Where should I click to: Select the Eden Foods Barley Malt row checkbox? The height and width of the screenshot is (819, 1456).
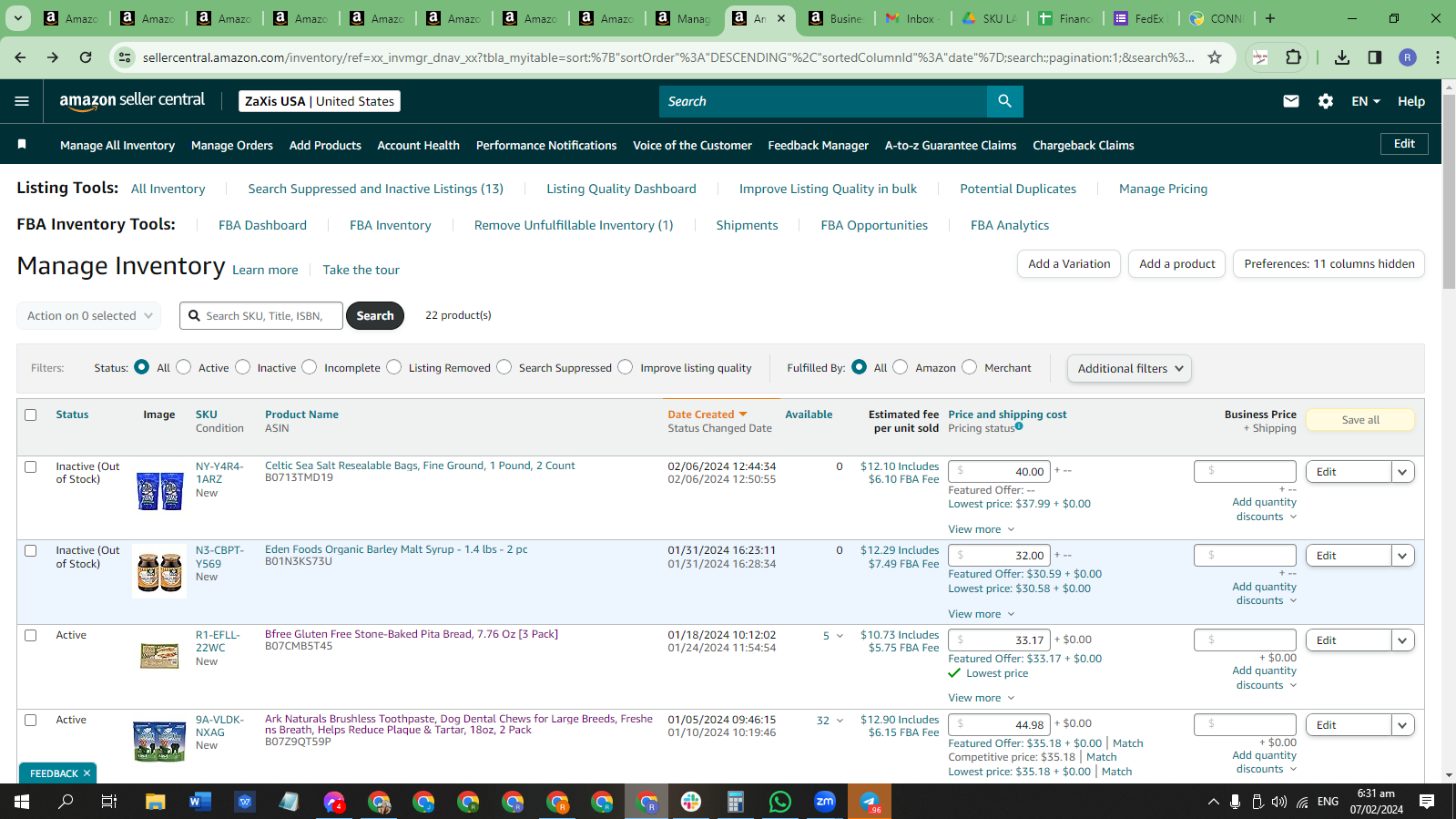[x=31, y=550]
